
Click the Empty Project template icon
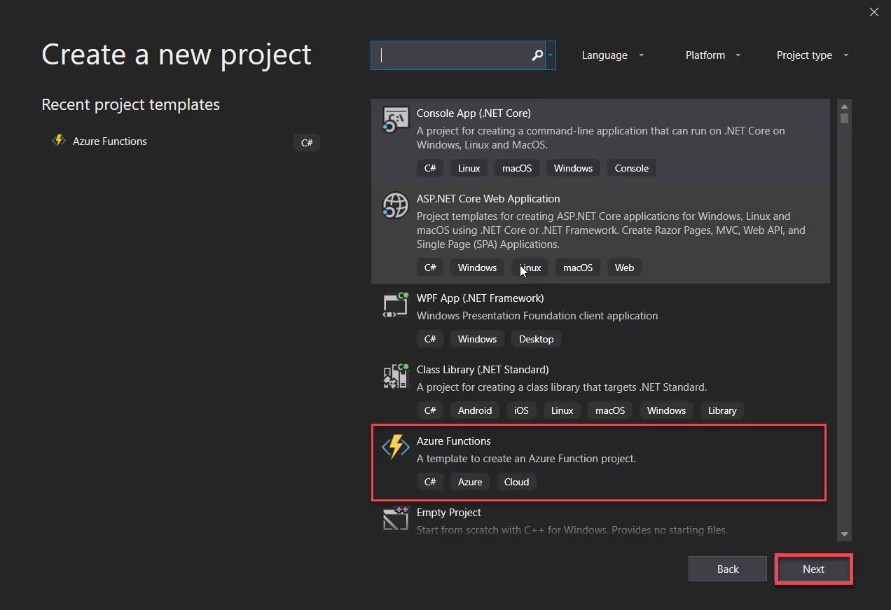(x=395, y=518)
